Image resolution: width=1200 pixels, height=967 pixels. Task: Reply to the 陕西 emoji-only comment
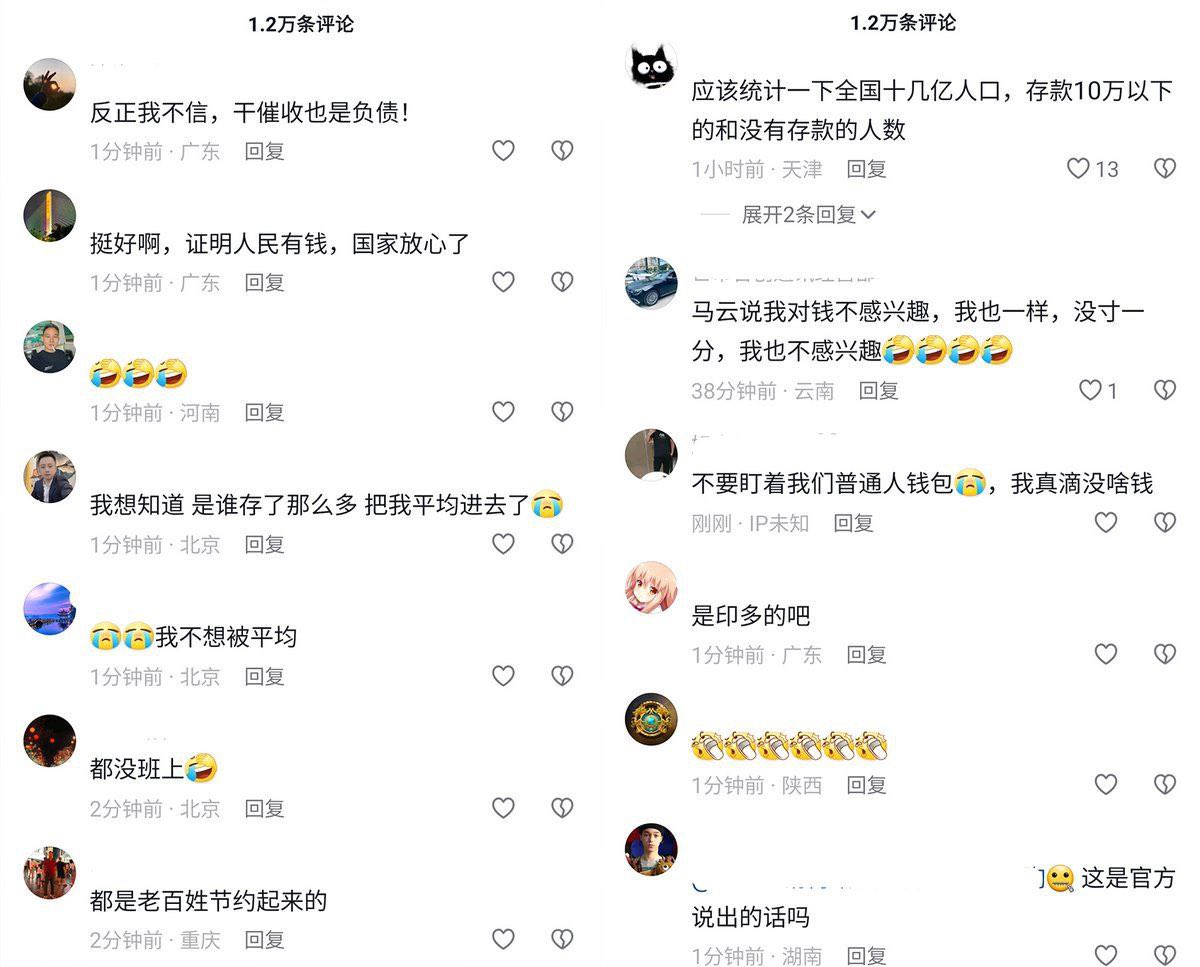pyautogui.click(x=867, y=785)
